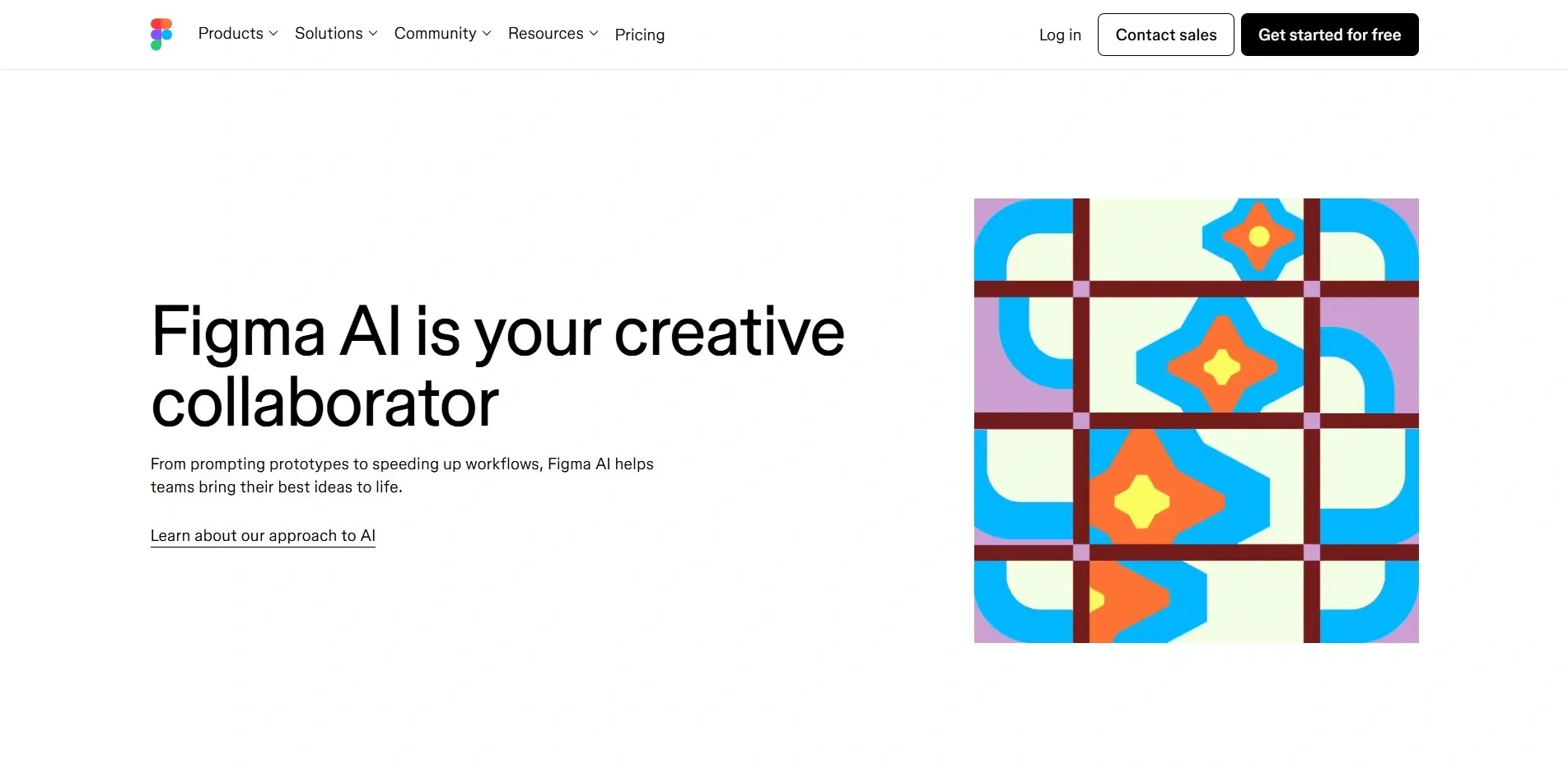1568x769 pixels.
Task: Click the Figma logo icon
Action: tap(161, 35)
